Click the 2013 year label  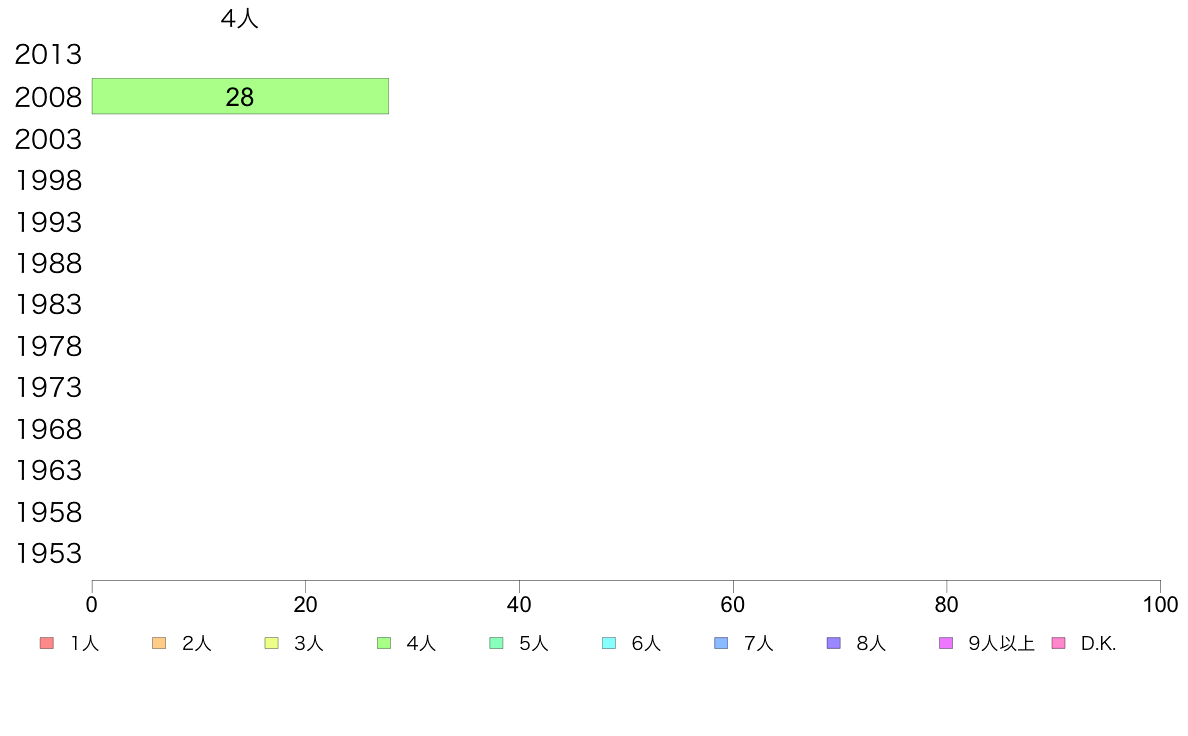tap(48, 55)
